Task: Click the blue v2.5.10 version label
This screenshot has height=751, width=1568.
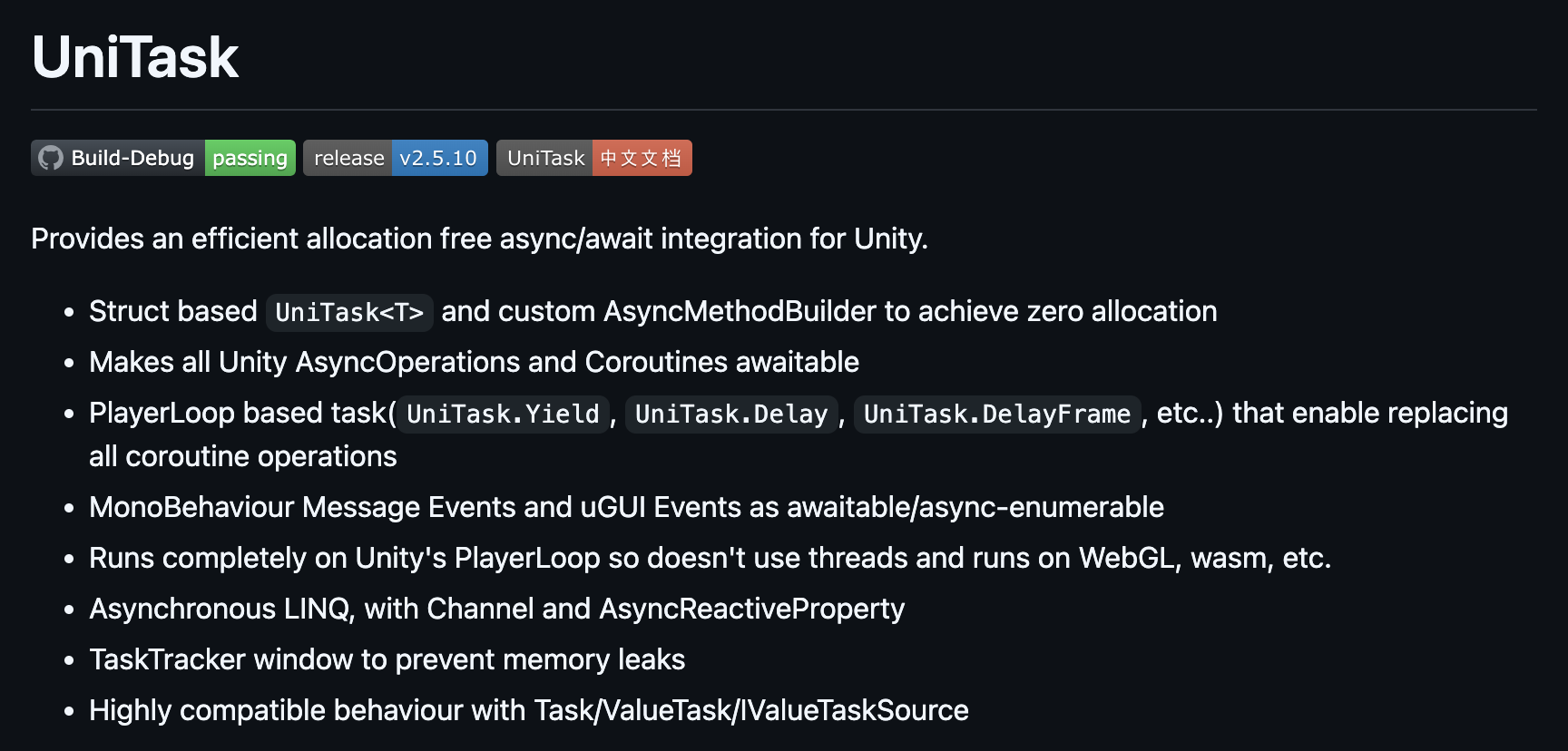Action: tap(439, 158)
